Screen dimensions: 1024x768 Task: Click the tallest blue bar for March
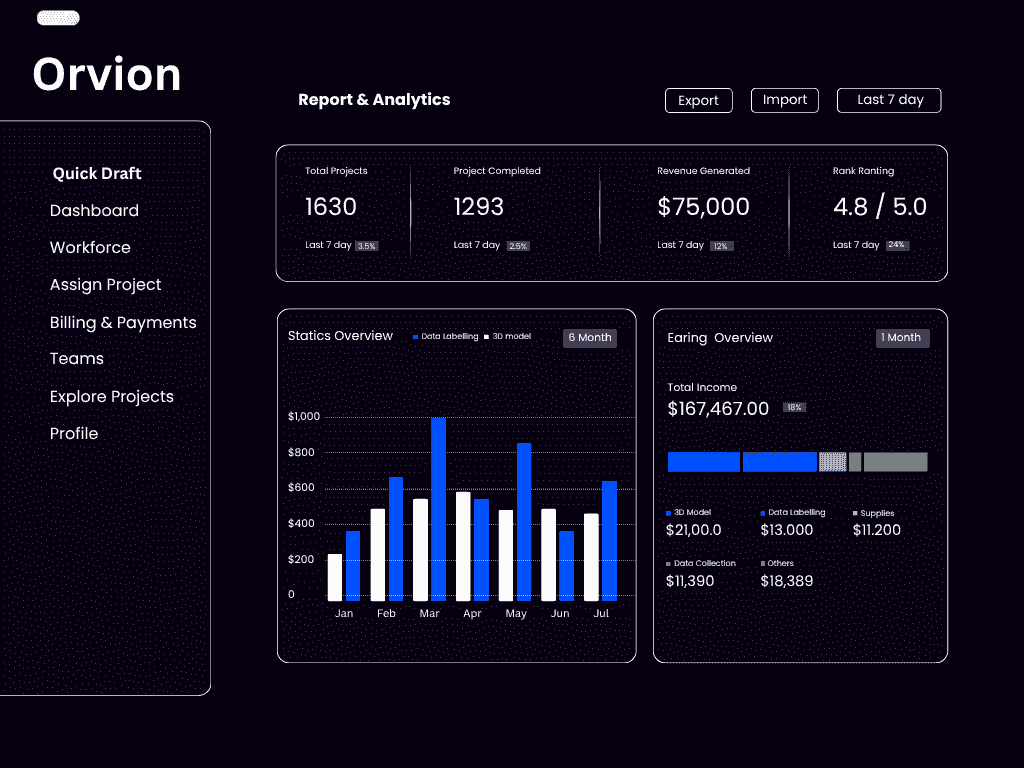438,508
